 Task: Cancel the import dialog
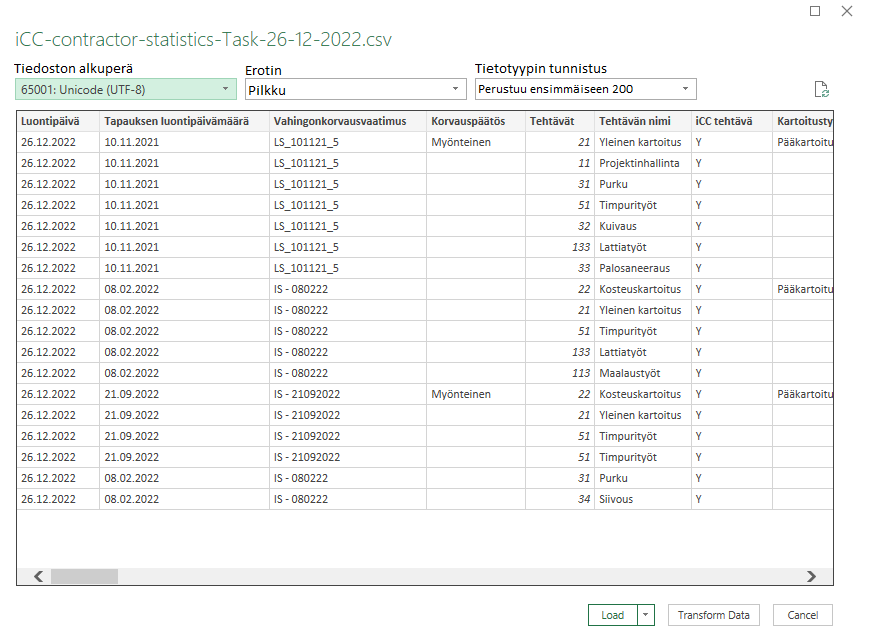click(x=802, y=615)
